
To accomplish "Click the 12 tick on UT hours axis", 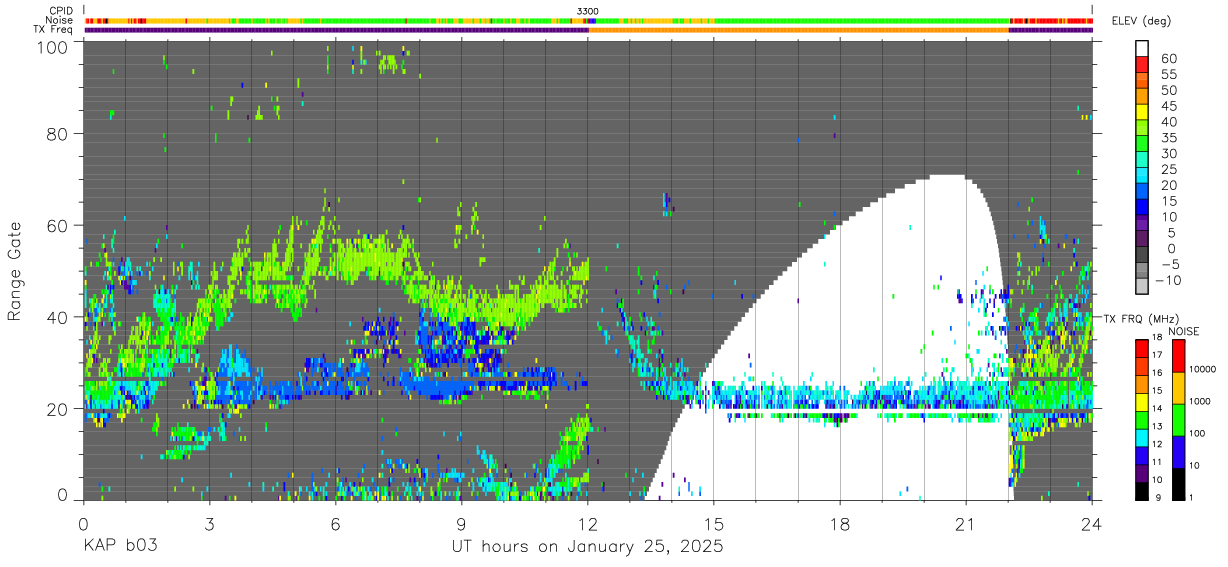I will [x=588, y=524].
